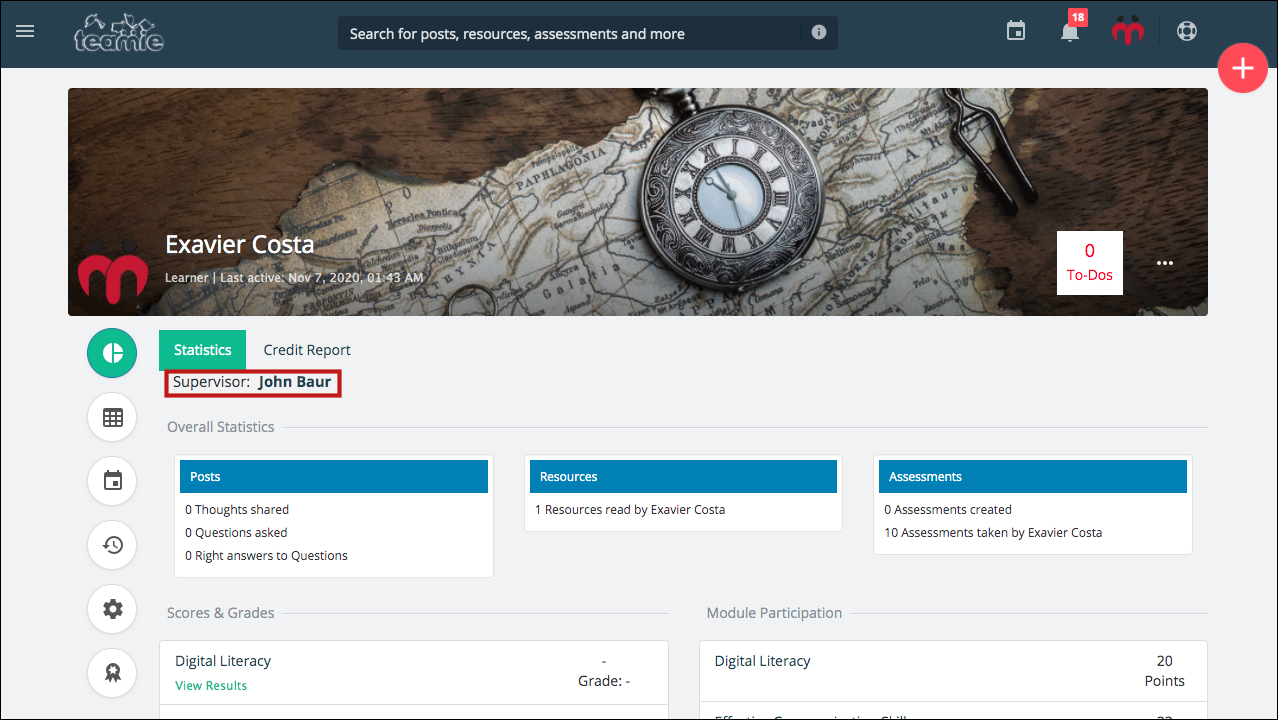Open the hamburger main menu
This screenshot has width=1278, height=720.
coord(25,32)
